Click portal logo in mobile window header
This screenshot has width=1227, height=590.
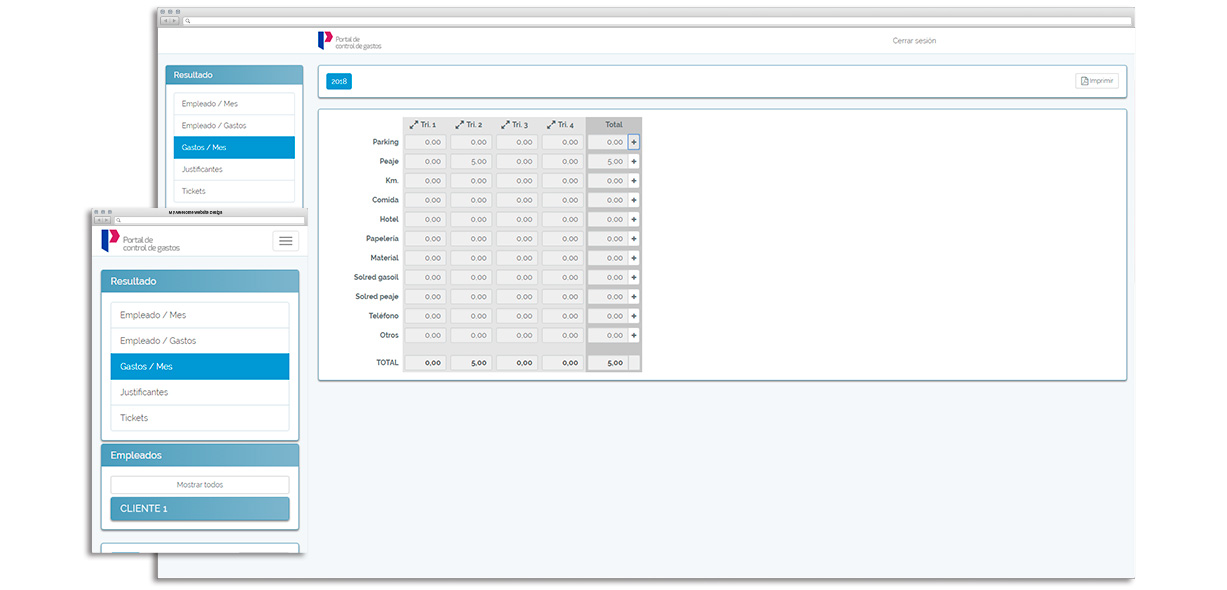pos(141,241)
